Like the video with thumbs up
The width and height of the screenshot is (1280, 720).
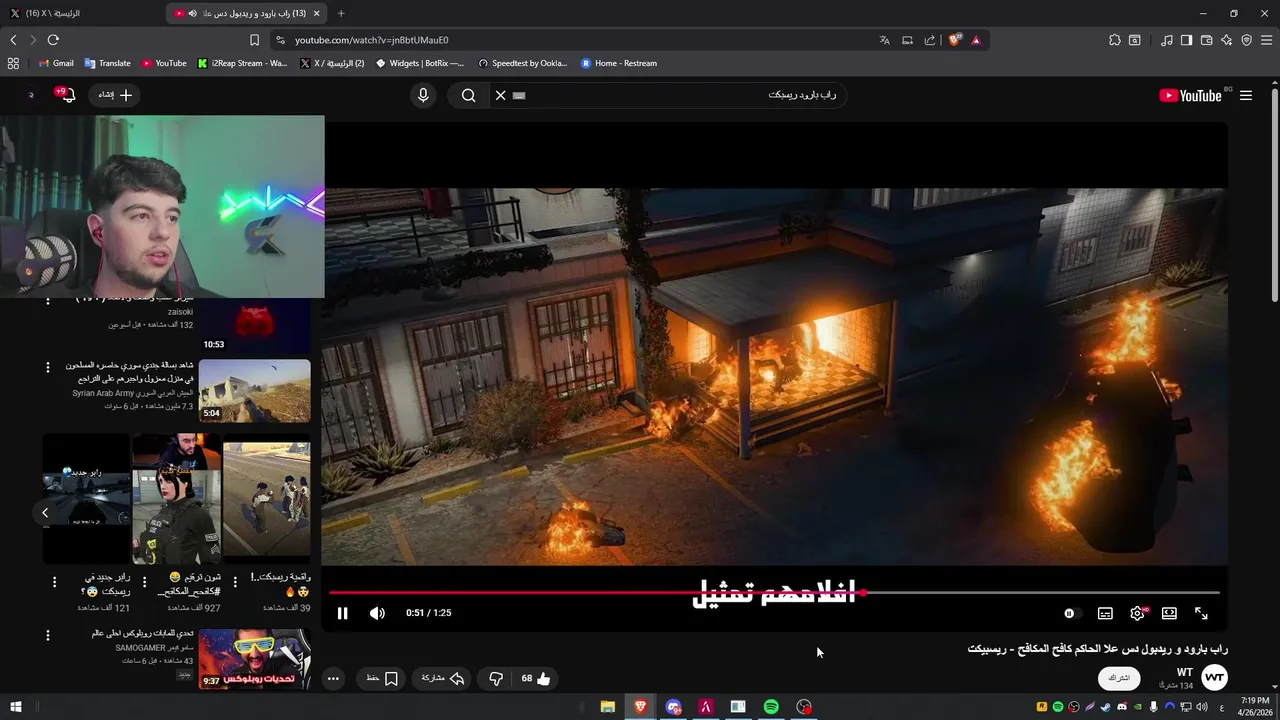pyautogui.click(x=536, y=678)
